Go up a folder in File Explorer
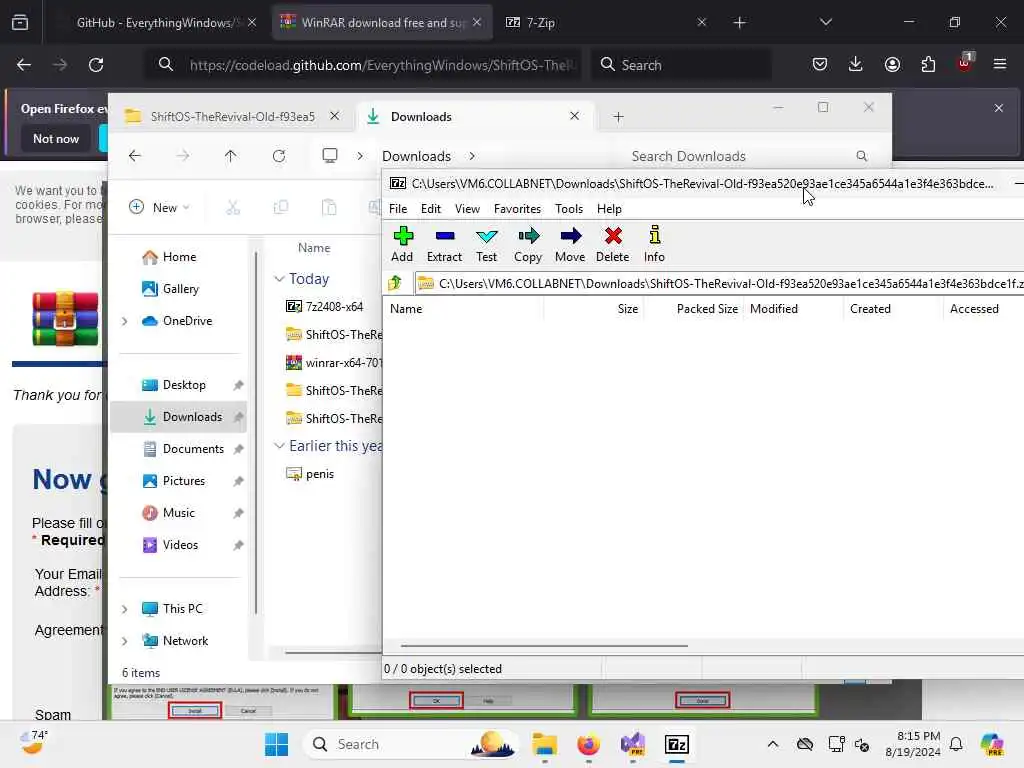Viewport: 1024px width, 768px height. pos(231,156)
